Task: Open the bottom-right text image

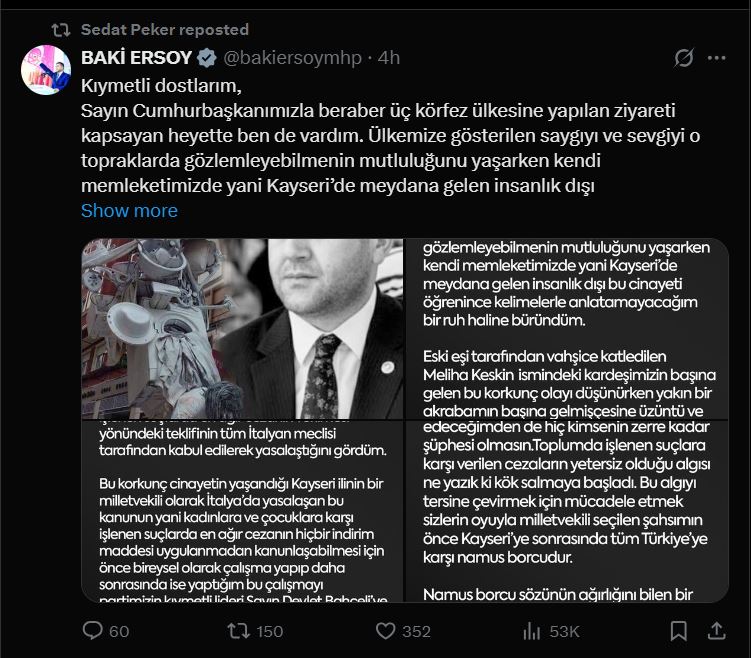Action: pos(566,512)
